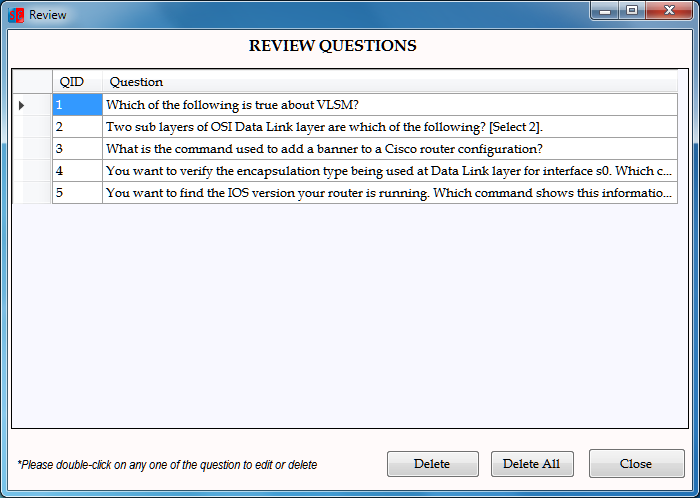Select the QID cell with value 3
700x498 pixels.
(x=77, y=149)
